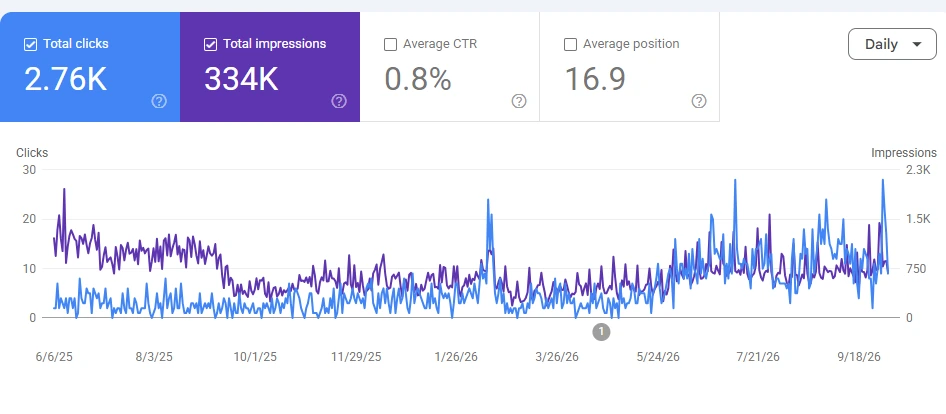
Task: Click the 2.76K total clicks value
Action: [66, 79]
